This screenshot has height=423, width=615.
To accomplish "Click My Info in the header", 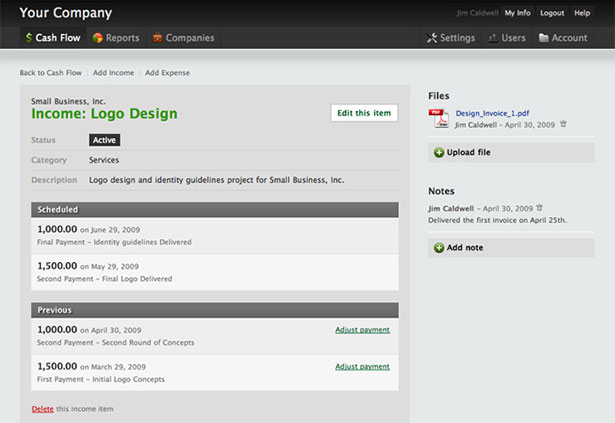I will (517, 13).
